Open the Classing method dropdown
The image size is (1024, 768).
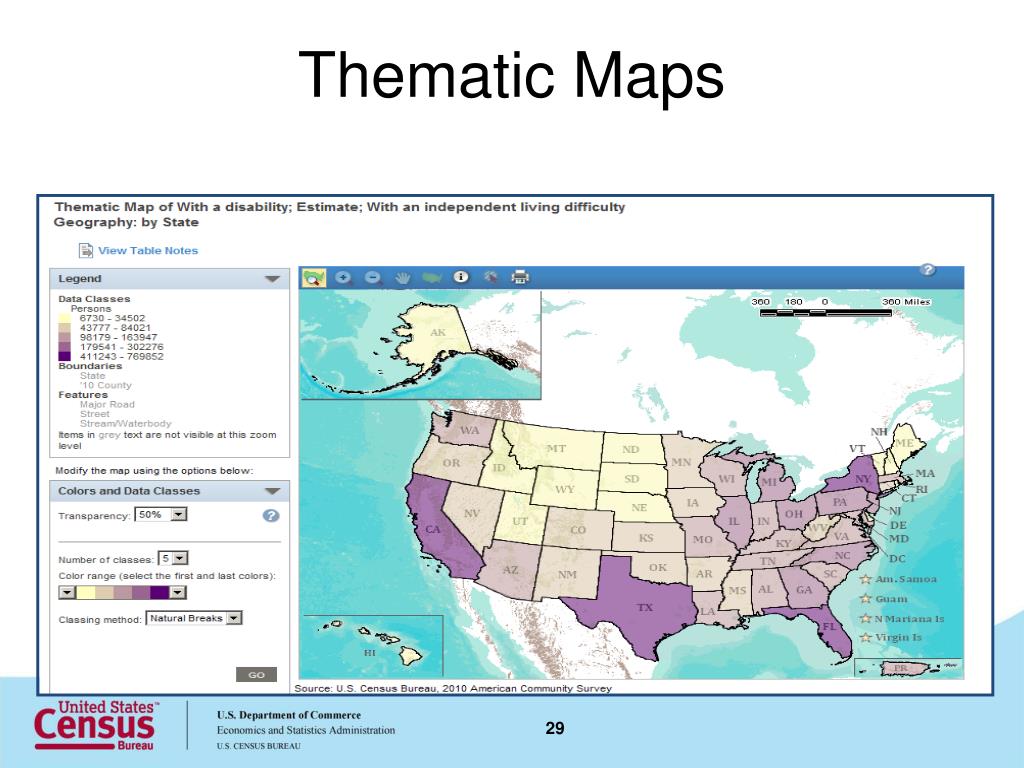coord(234,618)
